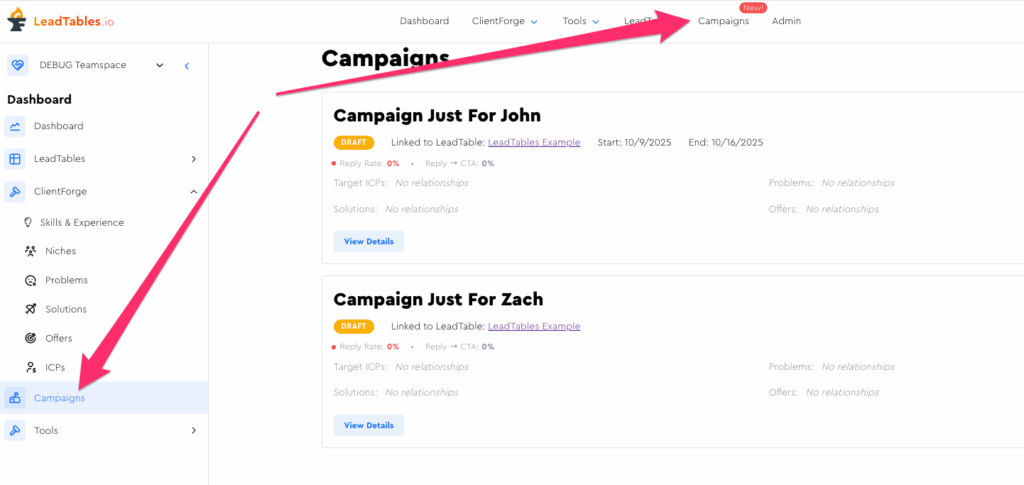Collapse the ClientForge sidebar section
Image resolution: width=1024 pixels, height=485 pixels.
coord(193,191)
